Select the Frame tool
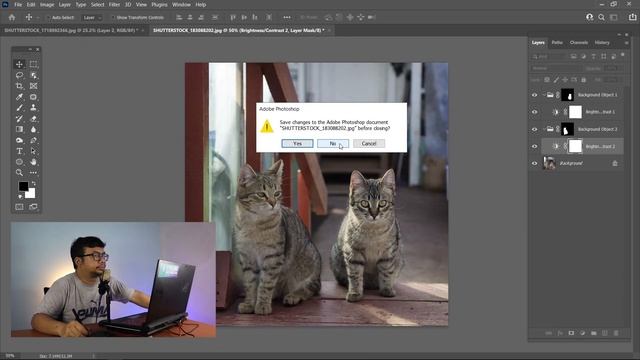Screen dimensions: 640x360 (33, 86)
